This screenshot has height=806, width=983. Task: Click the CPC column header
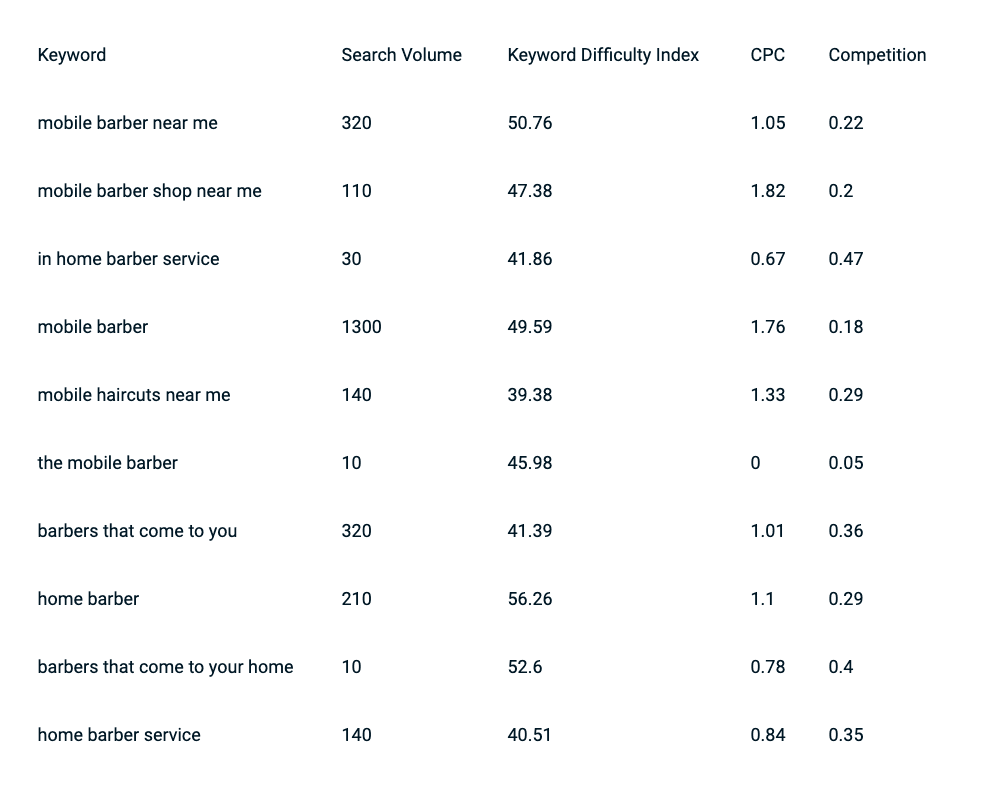767,55
